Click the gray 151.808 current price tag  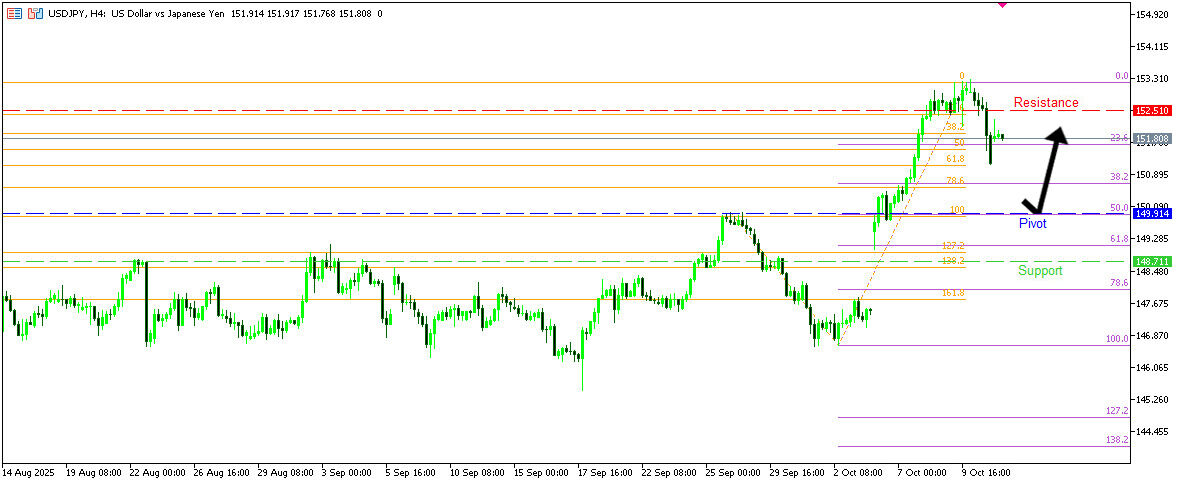click(1152, 138)
